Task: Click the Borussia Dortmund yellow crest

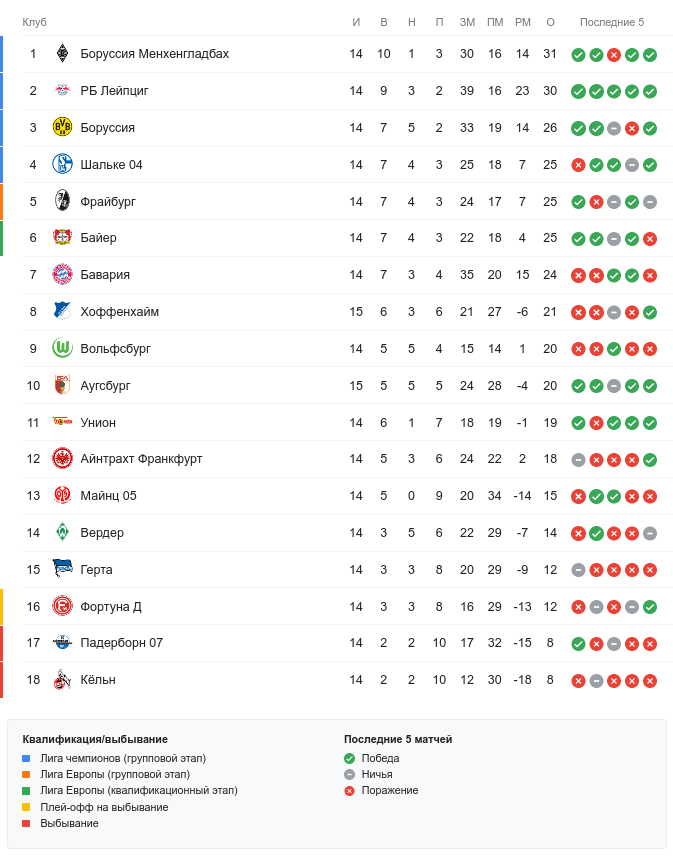Action: pyautogui.click(x=63, y=128)
